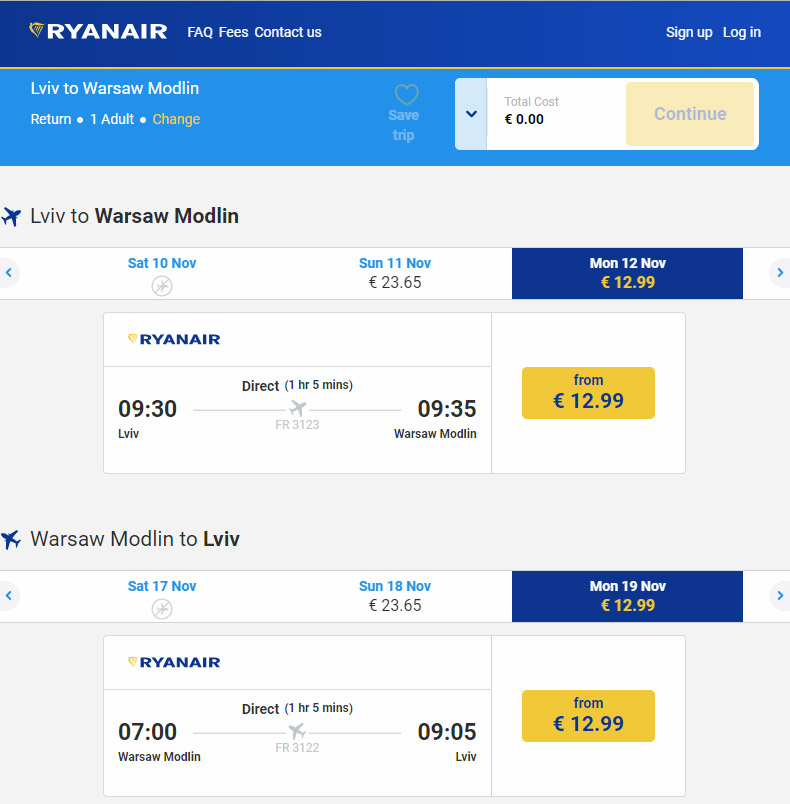This screenshot has height=804, width=790.
Task: Show earlier return dates arrow
Action: coord(9,595)
